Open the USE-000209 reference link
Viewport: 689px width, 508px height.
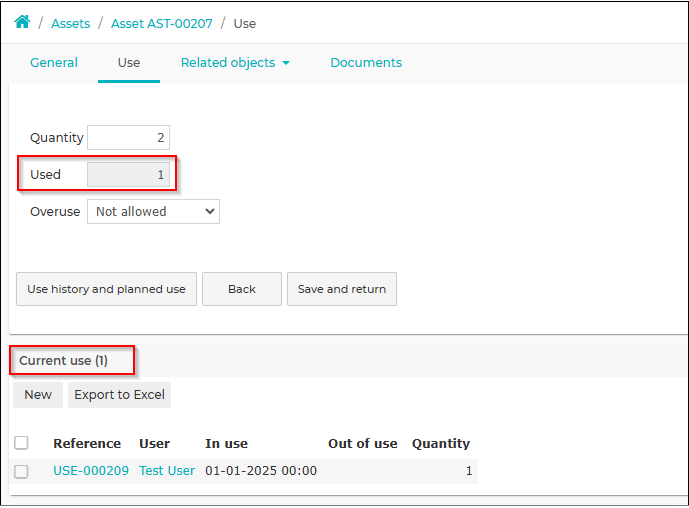(x=91, y=471)
